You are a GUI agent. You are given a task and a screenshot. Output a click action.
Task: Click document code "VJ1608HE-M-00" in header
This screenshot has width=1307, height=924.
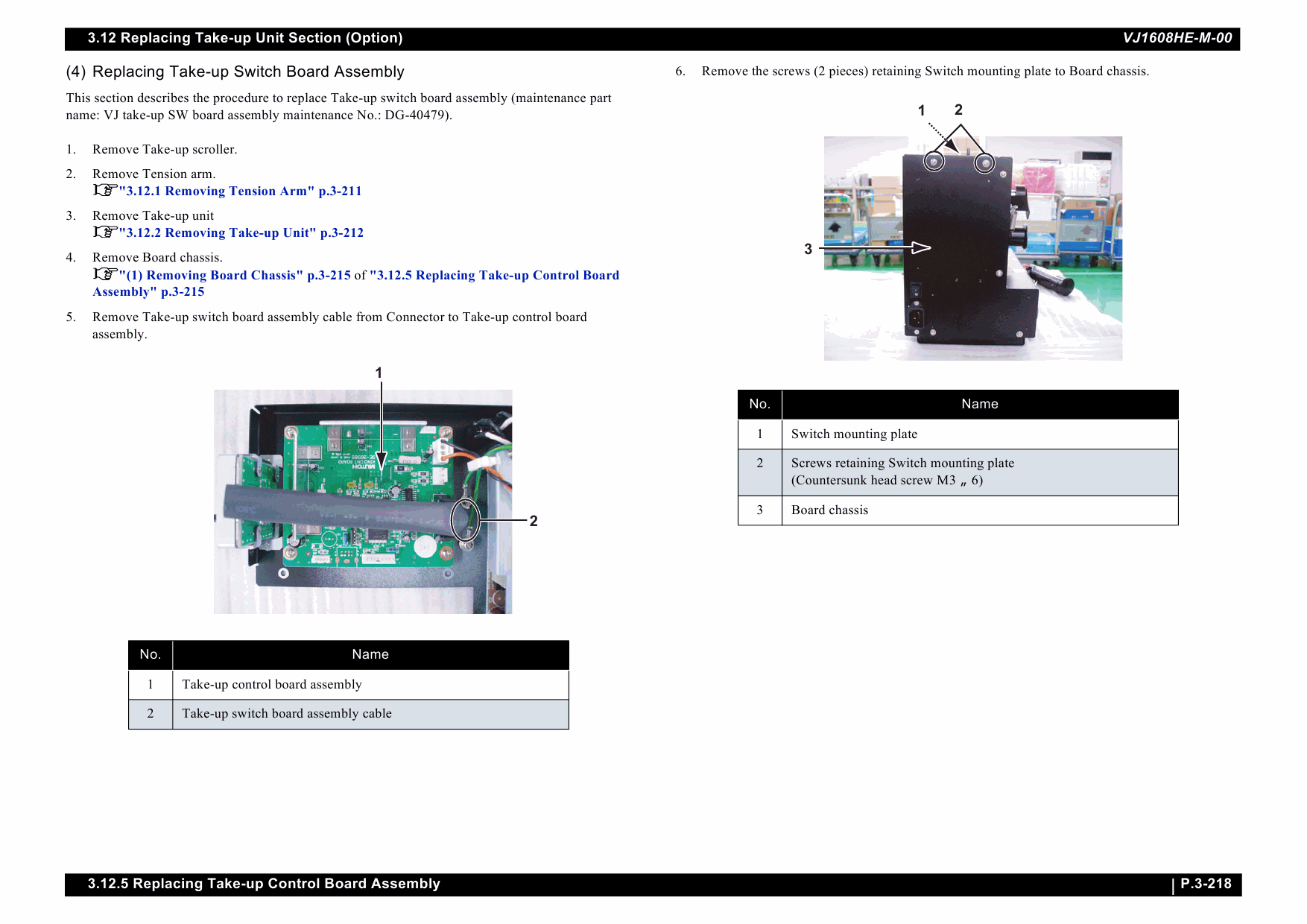[1177, 38]
